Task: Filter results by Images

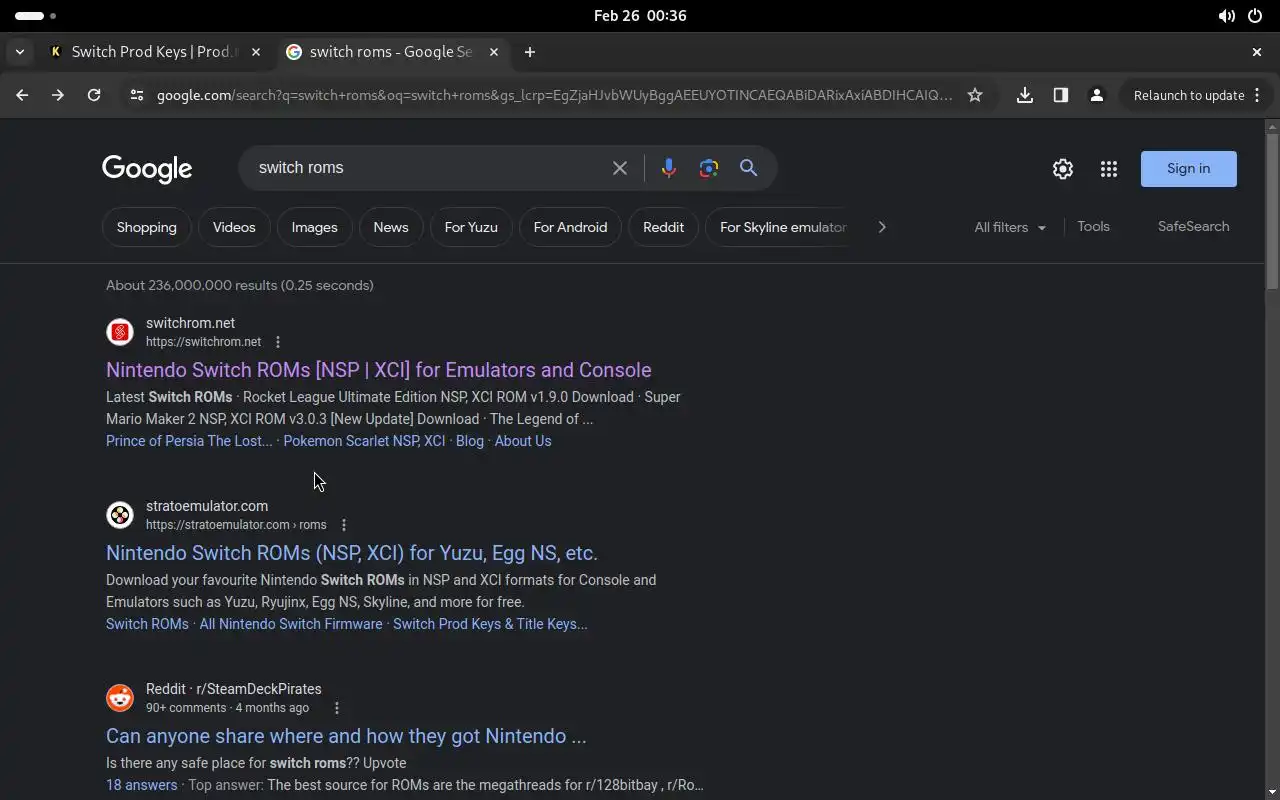Action: click(314, 227)
